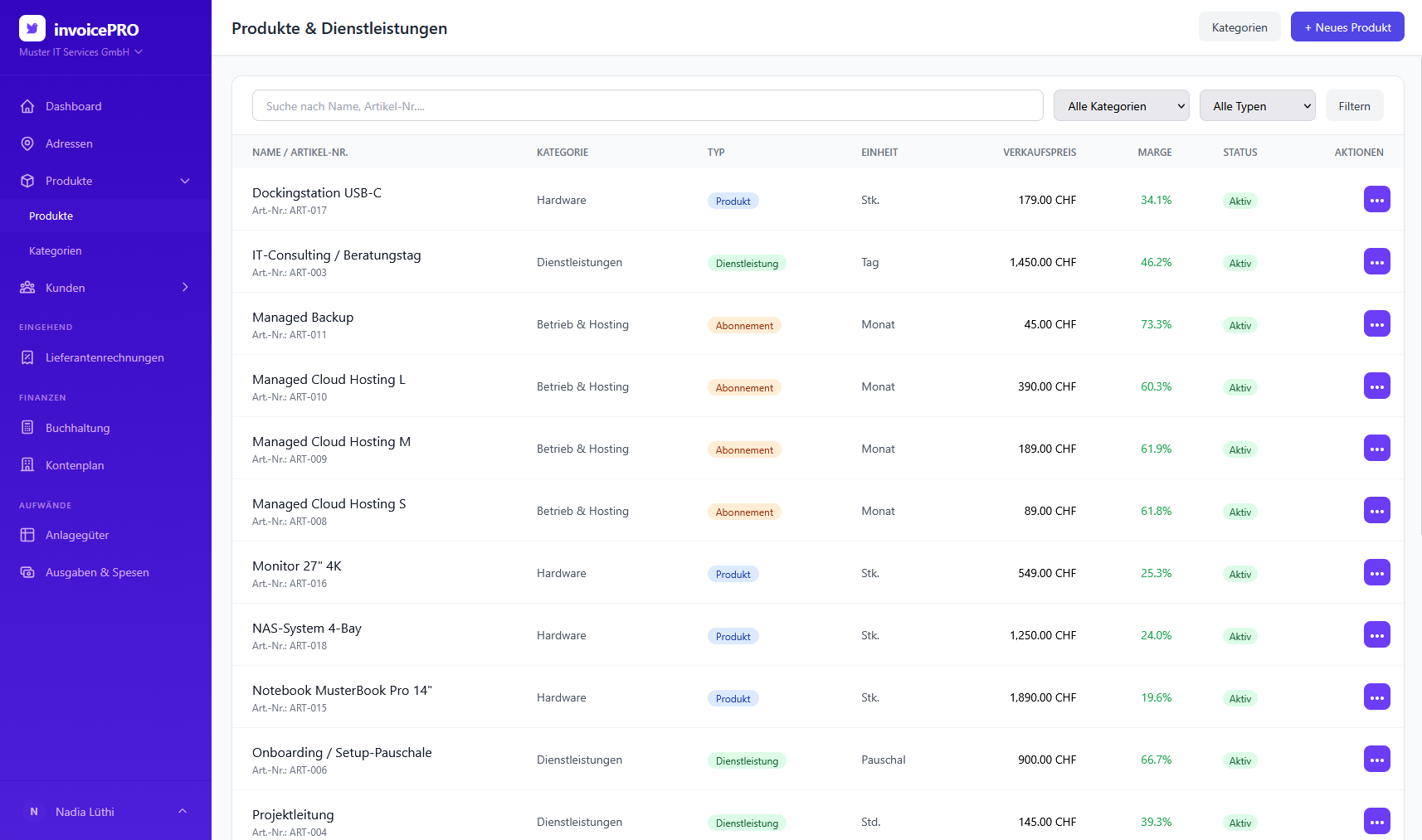Click the Status column header

pyautogui.click(x=1240, y=153)
